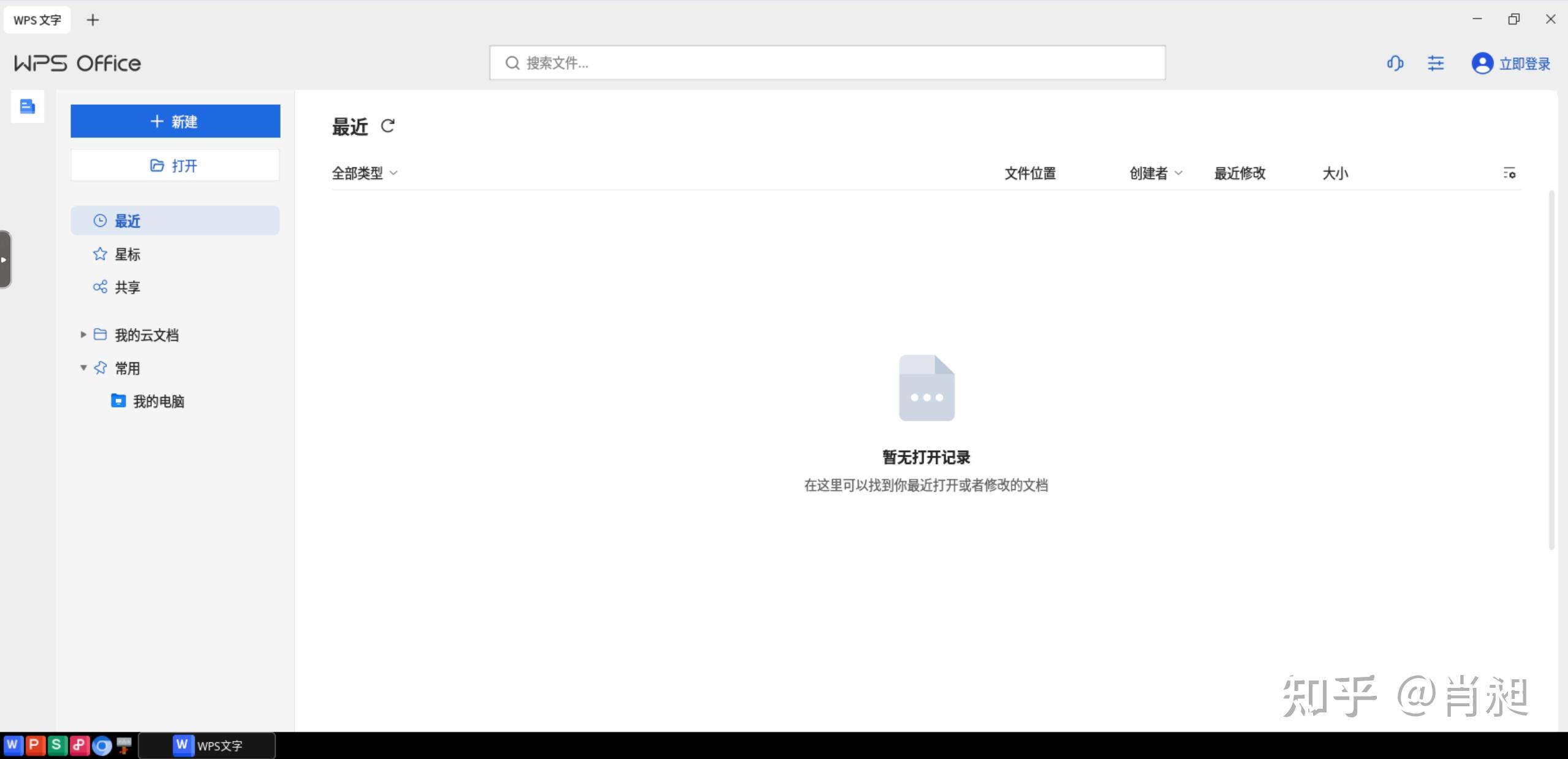Click the WPS Office logo
The height and width of the screenshot is (759, 1568).
78,63
